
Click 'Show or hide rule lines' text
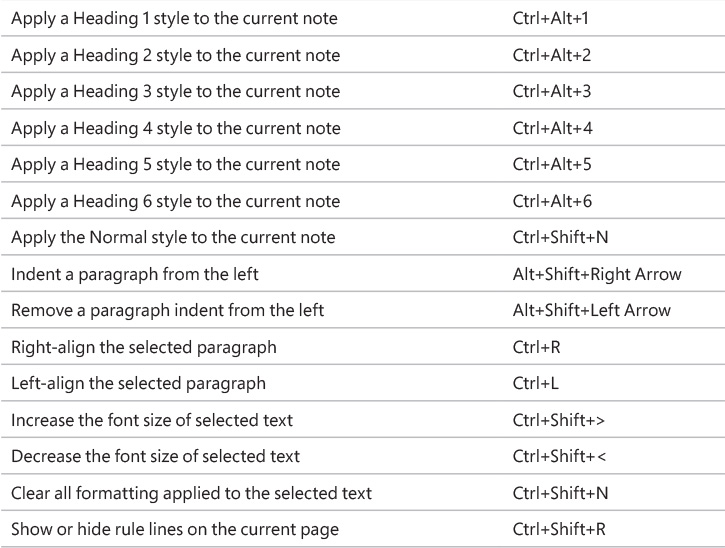click(x=175, y=530)
